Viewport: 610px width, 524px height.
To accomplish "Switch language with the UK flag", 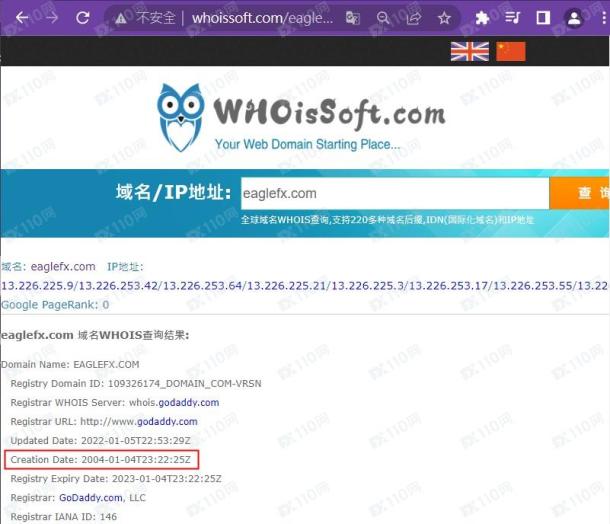I will [x=470, y=51].
